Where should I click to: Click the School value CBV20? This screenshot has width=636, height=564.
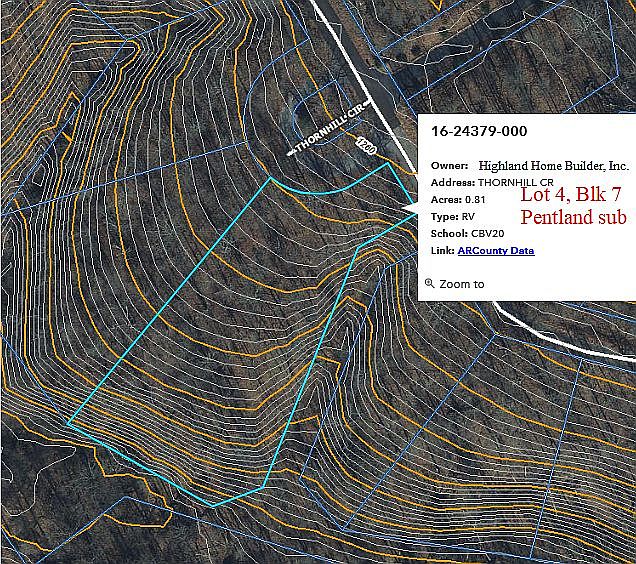tap(487, 234)
